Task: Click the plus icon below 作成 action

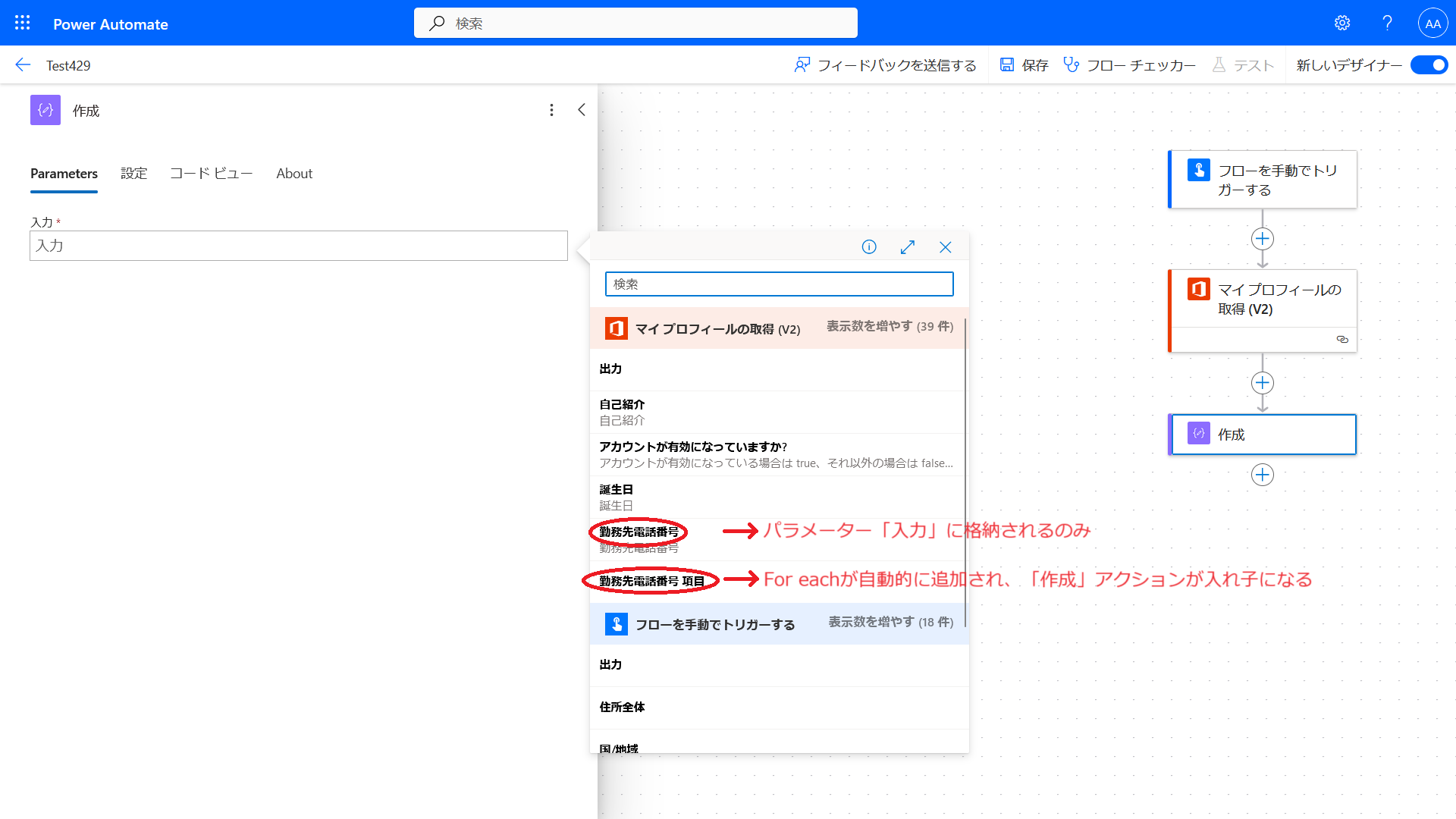Action: pyautogui.click(x=1262, y=475)
